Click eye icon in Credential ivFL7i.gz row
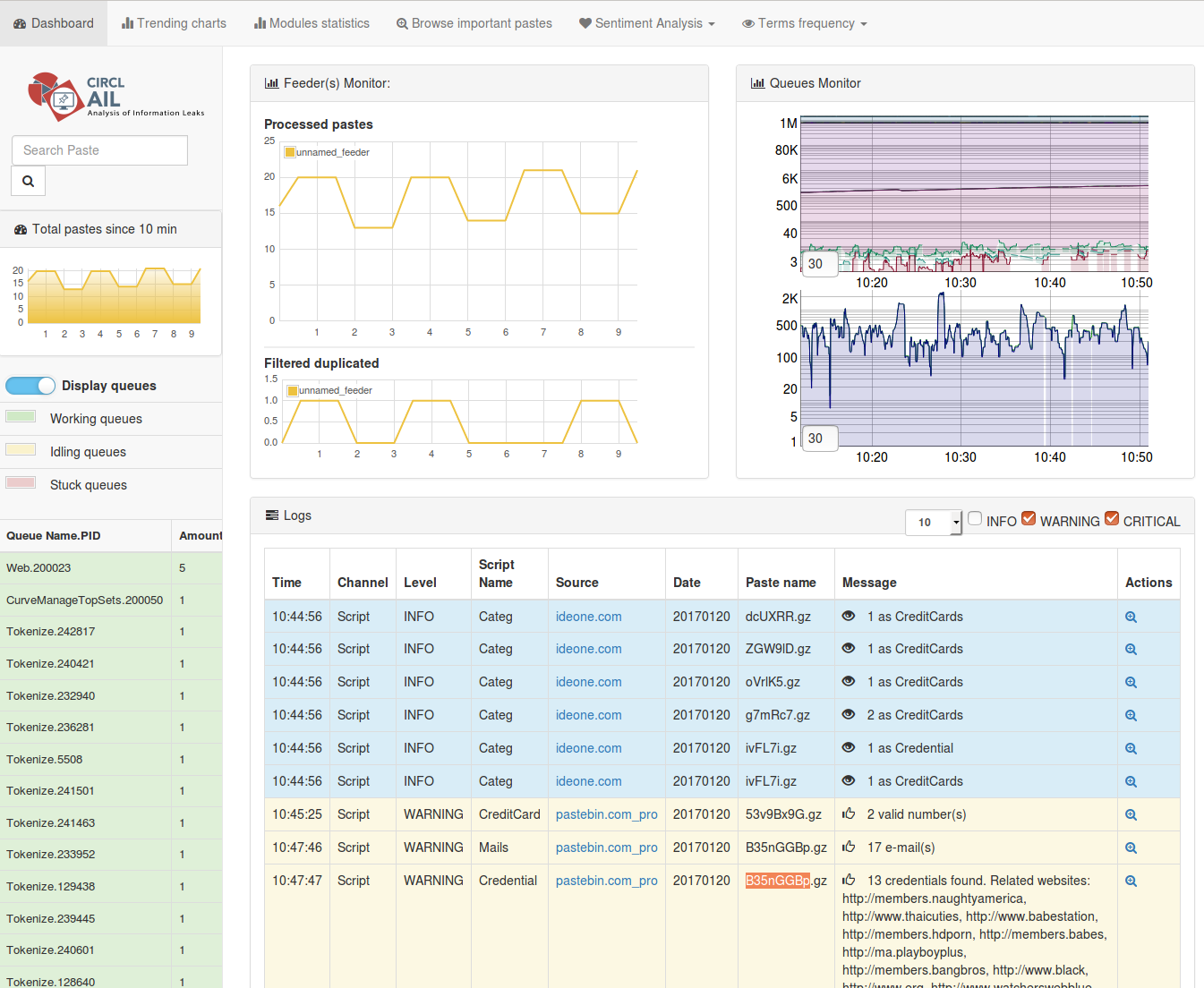The width and height of the screenshot is (1204, 988). click(849, 747)
